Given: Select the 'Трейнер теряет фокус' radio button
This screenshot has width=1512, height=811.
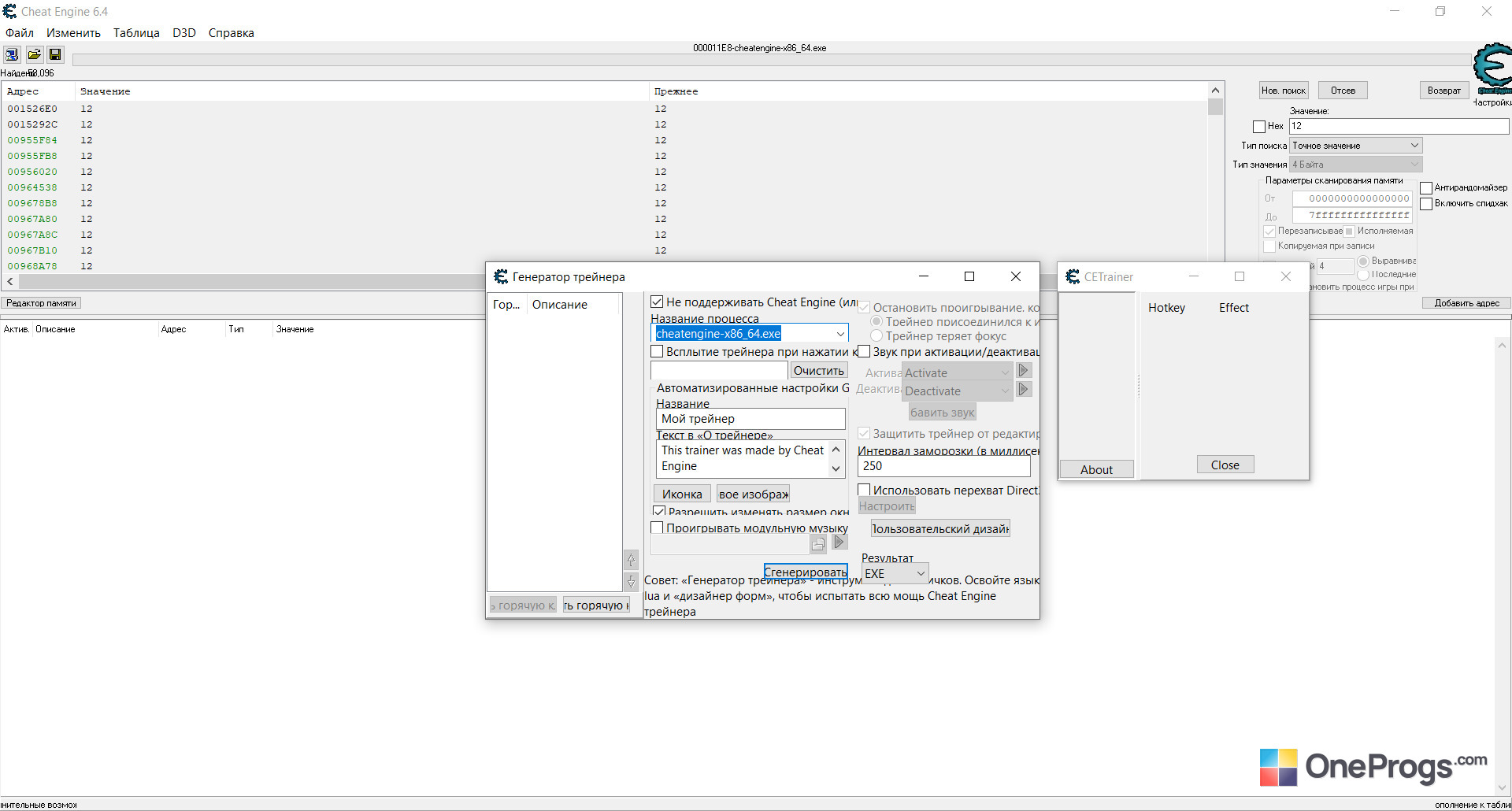Looking at the screenshot, I should [876, 335].
